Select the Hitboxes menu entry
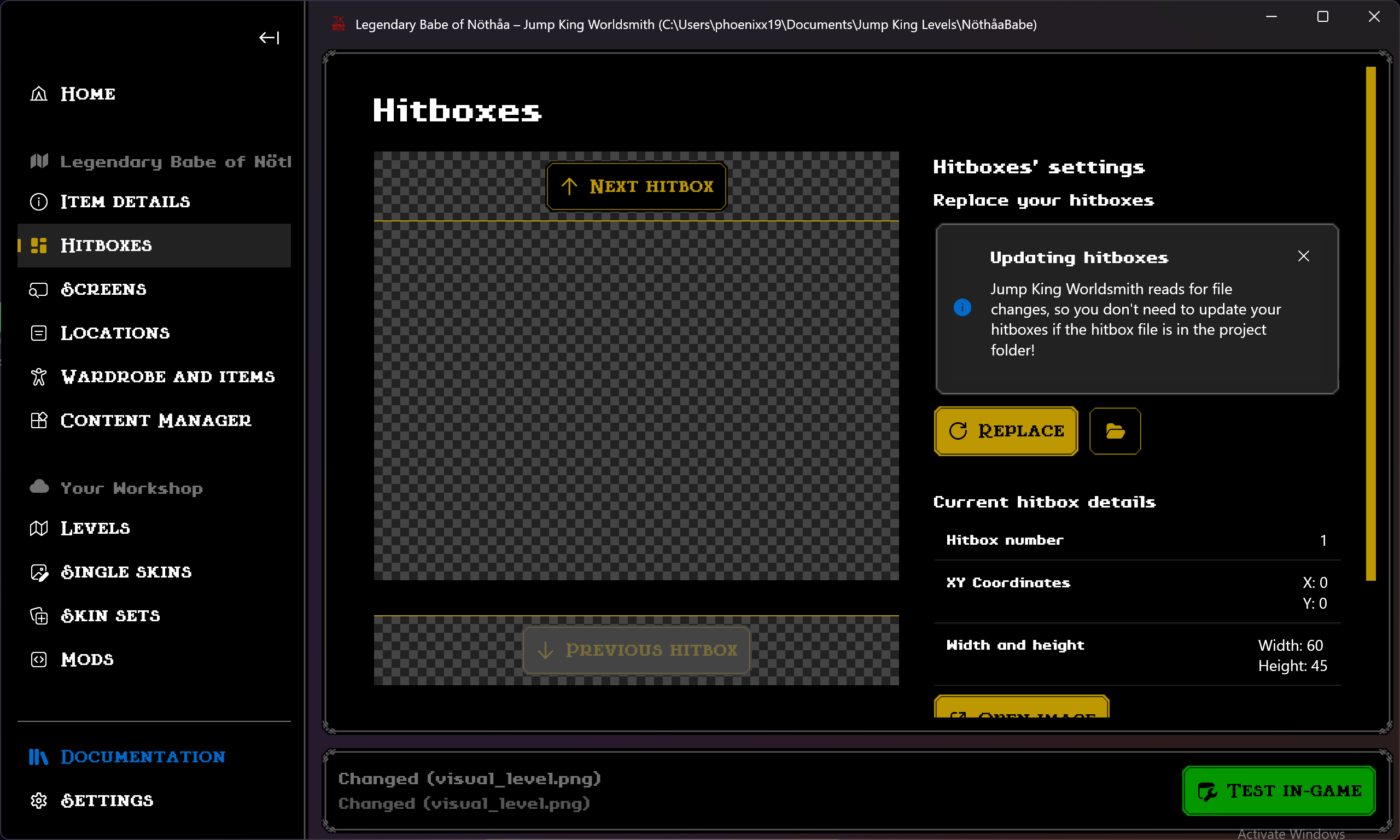The height and width of the screenshot is (840, 1400). click(x=154, y=245)
